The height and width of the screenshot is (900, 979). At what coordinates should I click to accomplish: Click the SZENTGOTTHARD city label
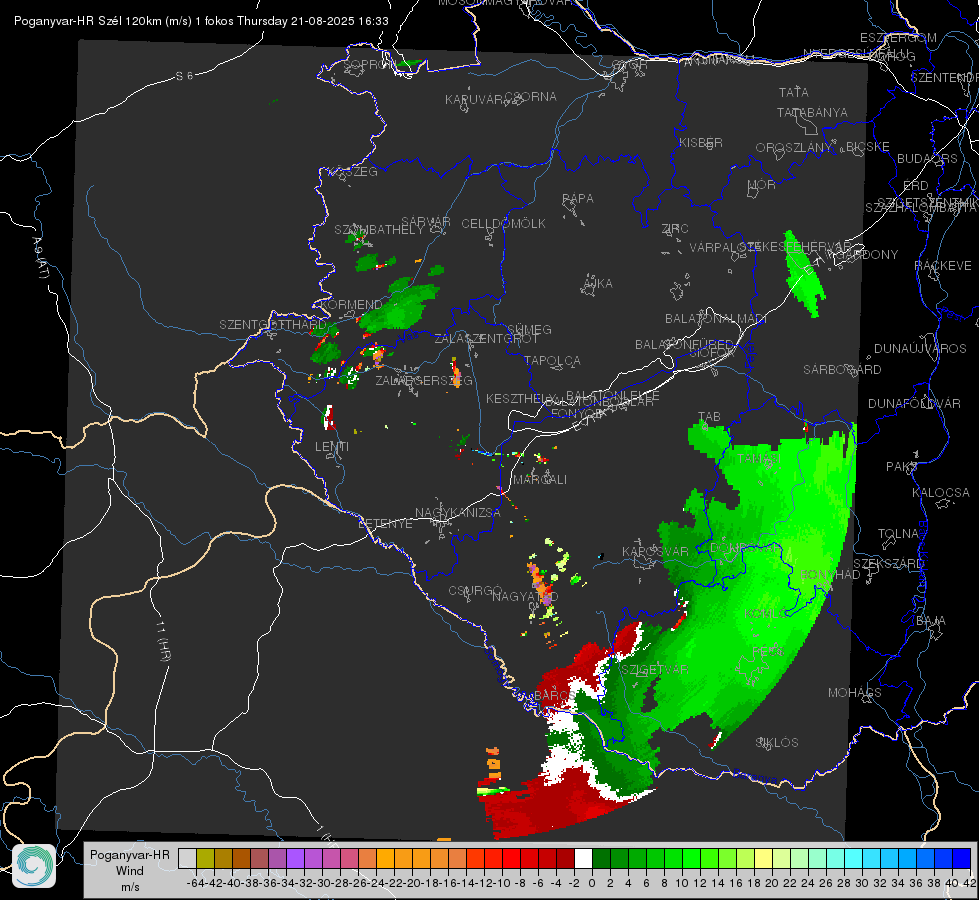tap(273, 325)
